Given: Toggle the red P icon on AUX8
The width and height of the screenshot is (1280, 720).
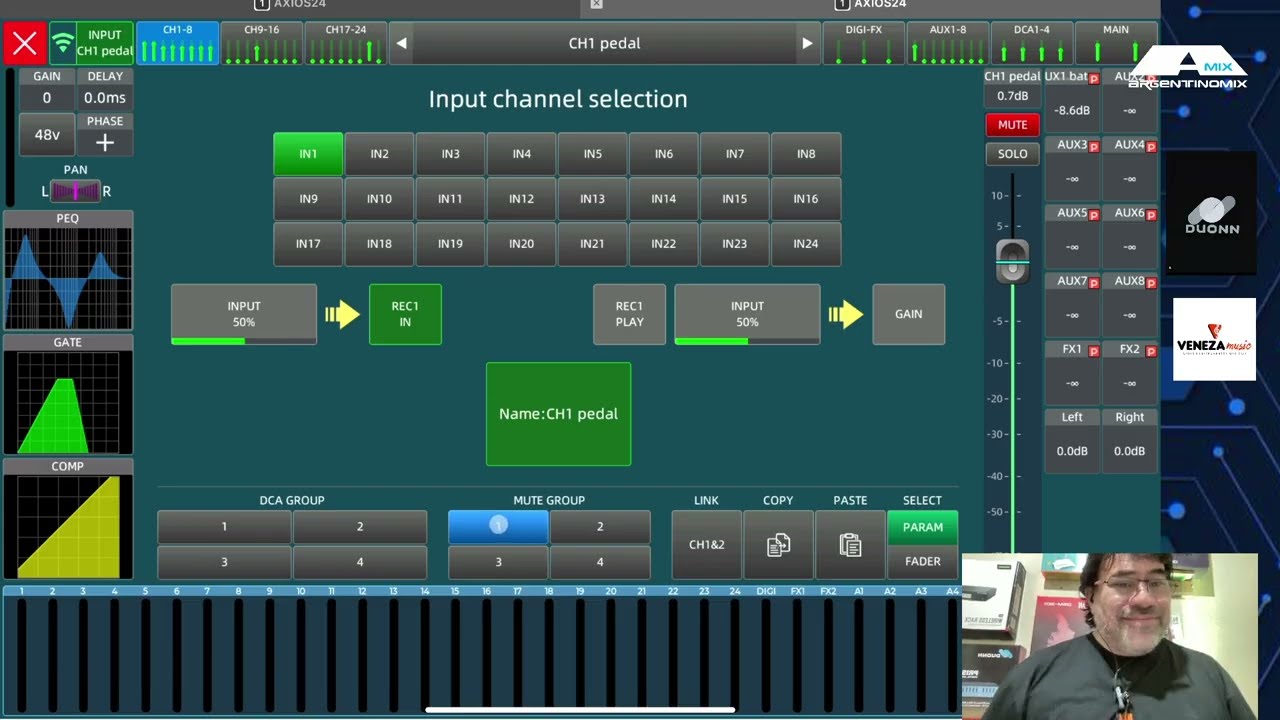Looking at the screenshot, I should coord(1151,282).
